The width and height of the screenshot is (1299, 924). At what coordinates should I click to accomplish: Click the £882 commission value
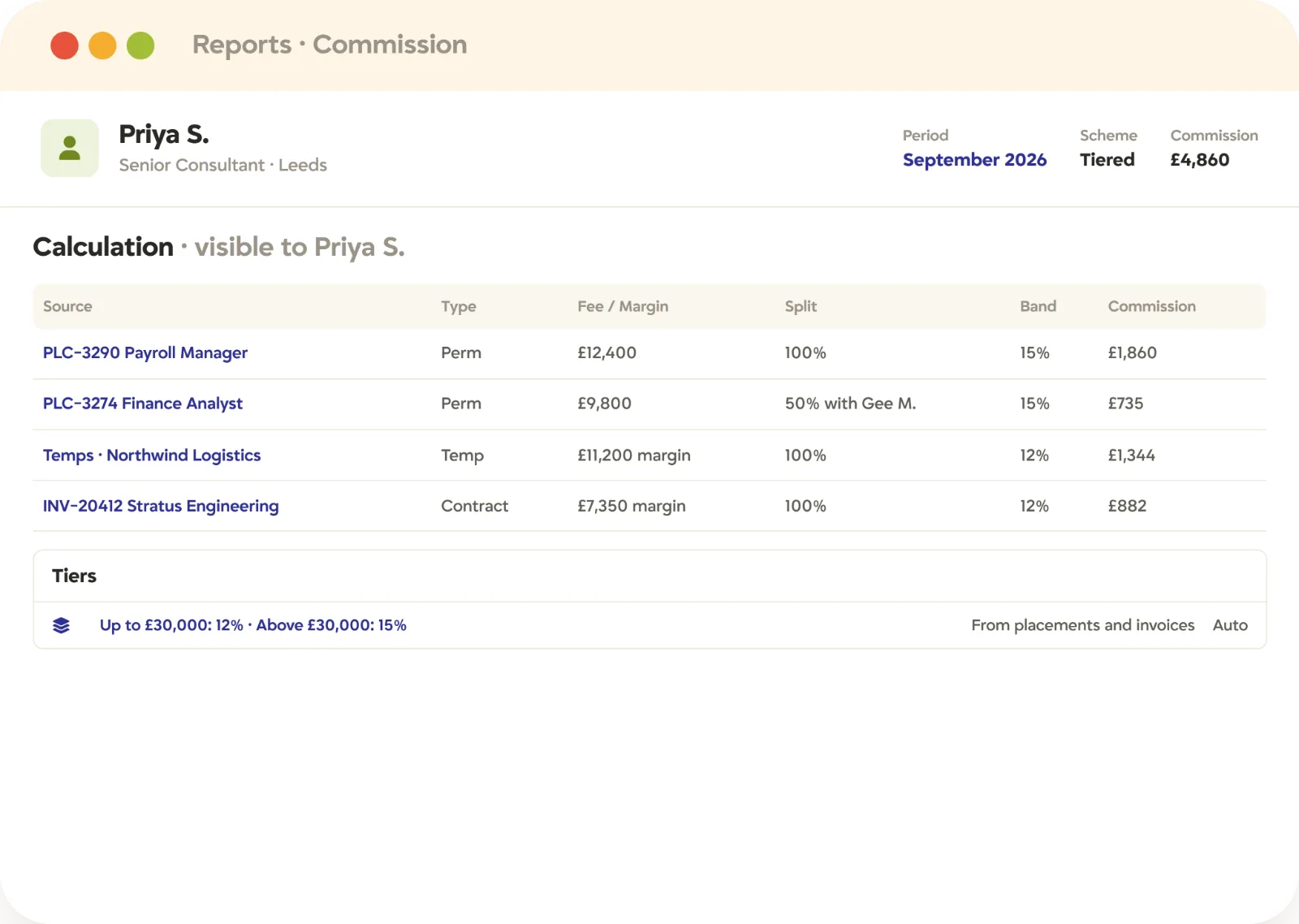[1127, 506]
